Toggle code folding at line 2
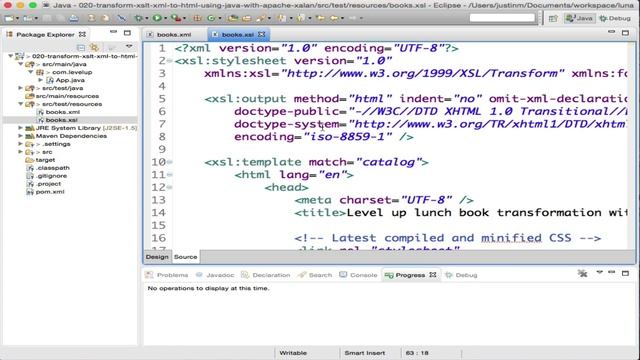 pyautogui.click(x=169, y=61)
